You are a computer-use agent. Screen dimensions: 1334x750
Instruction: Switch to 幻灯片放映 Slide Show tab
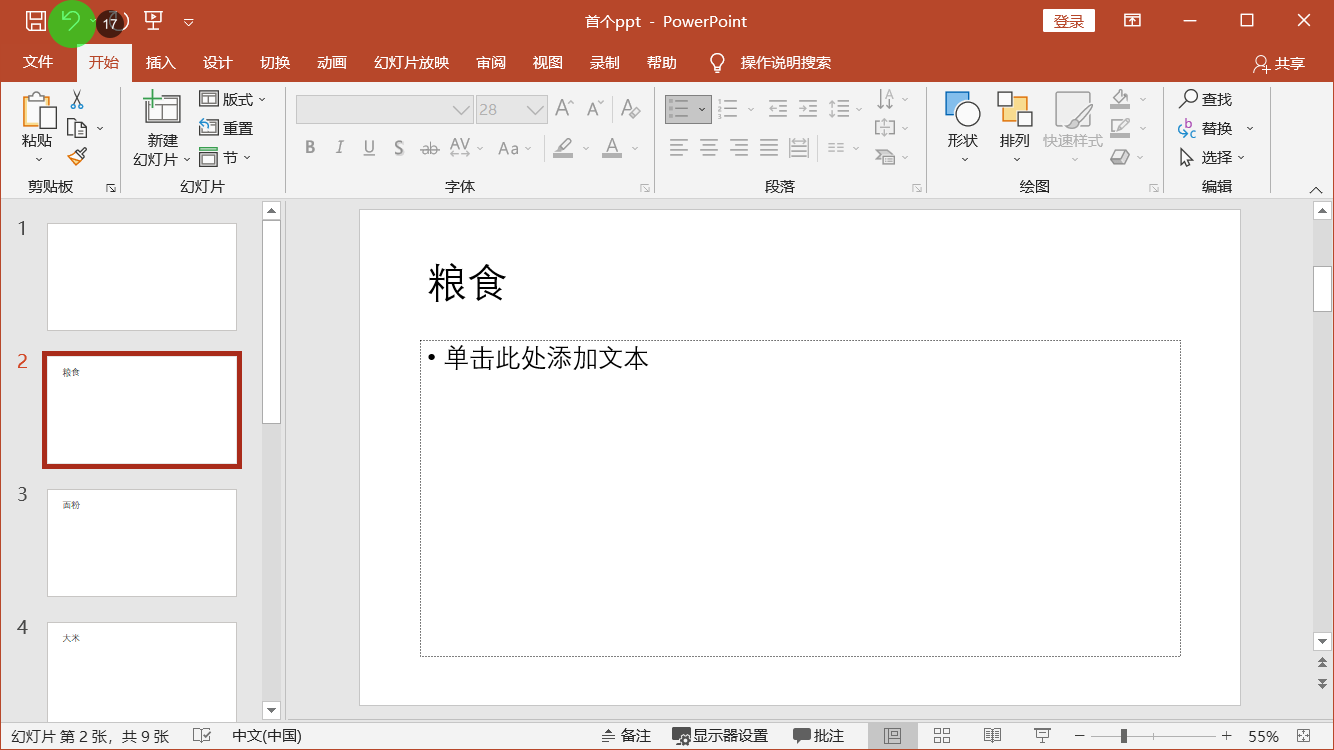tap(412, 62)
